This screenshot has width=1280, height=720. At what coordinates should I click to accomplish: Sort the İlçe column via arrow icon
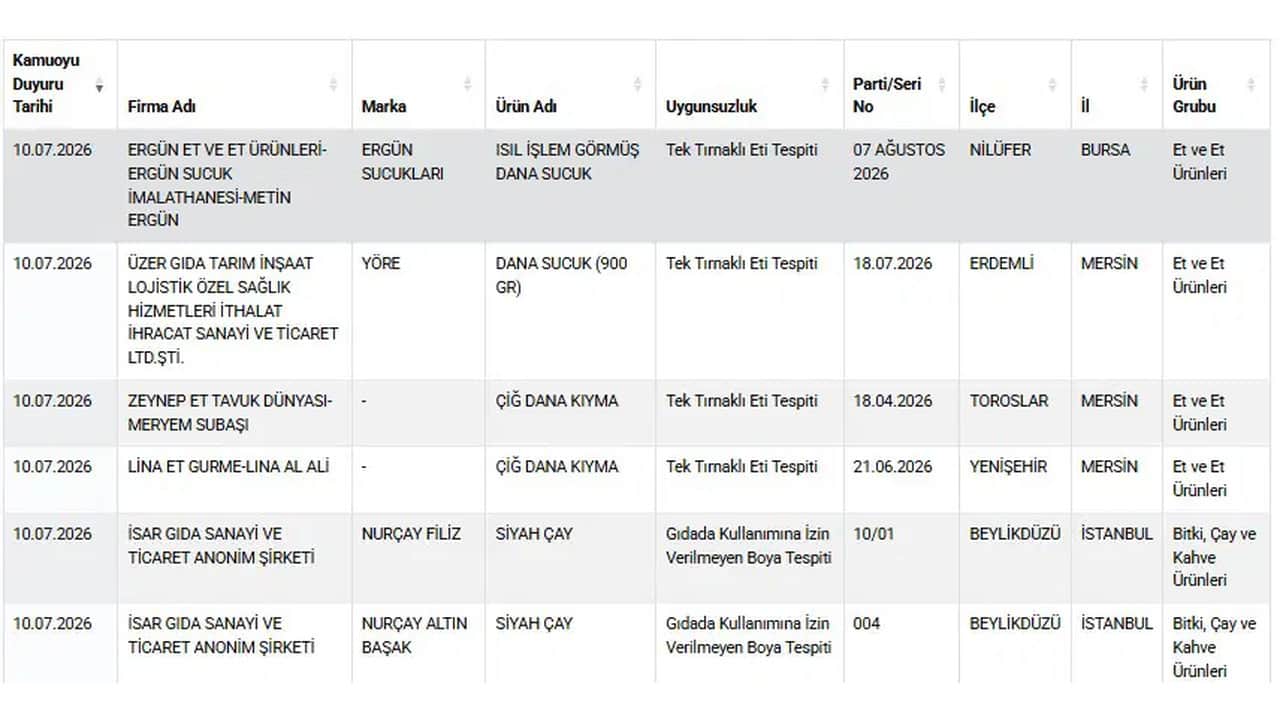click(x=1052, y=85)
